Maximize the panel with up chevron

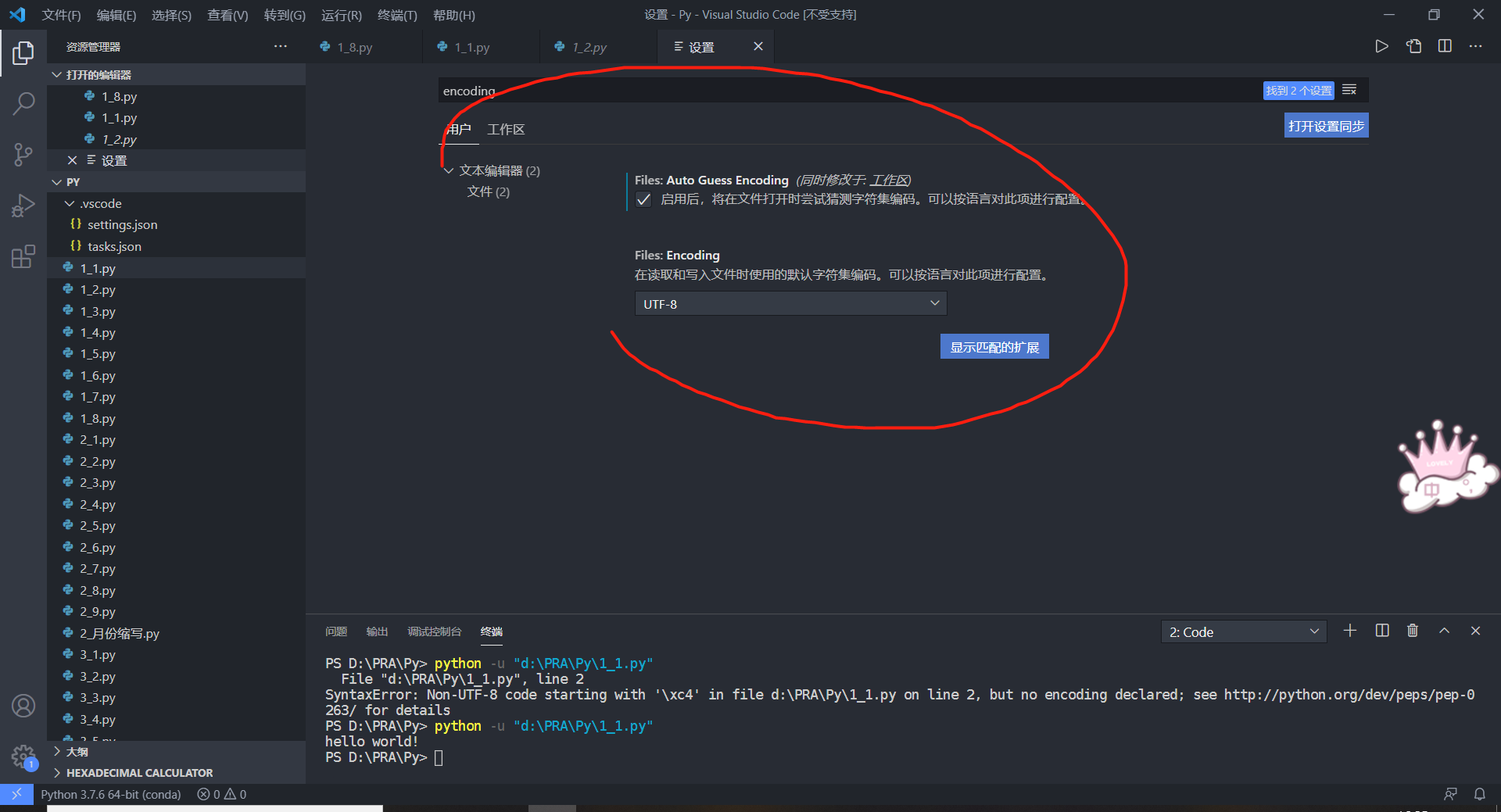click(1445, 631)
